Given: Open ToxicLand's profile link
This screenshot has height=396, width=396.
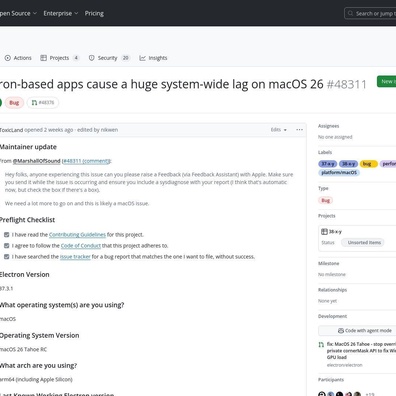Looking at the screenshot, I should click(x=11, y=130).
